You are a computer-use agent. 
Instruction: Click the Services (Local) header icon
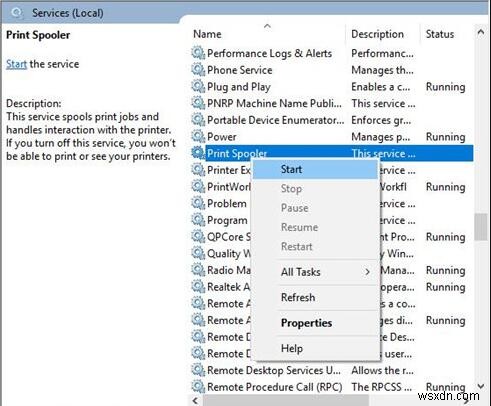(x=17, y=13)
